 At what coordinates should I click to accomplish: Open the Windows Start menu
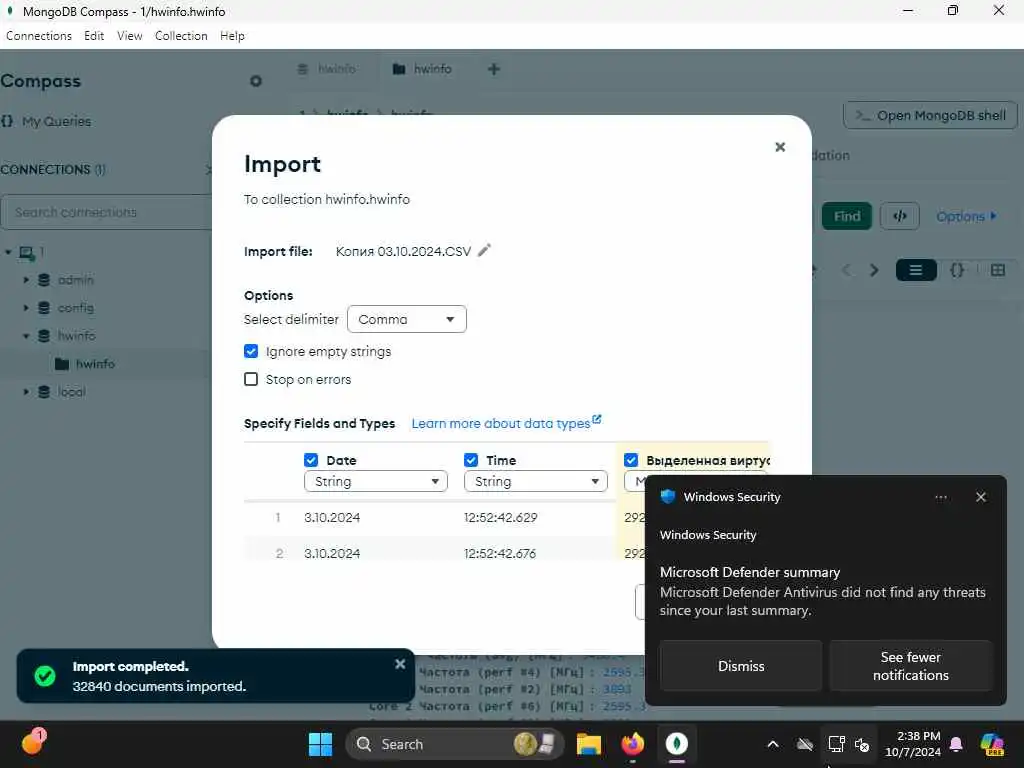point(320,744)
